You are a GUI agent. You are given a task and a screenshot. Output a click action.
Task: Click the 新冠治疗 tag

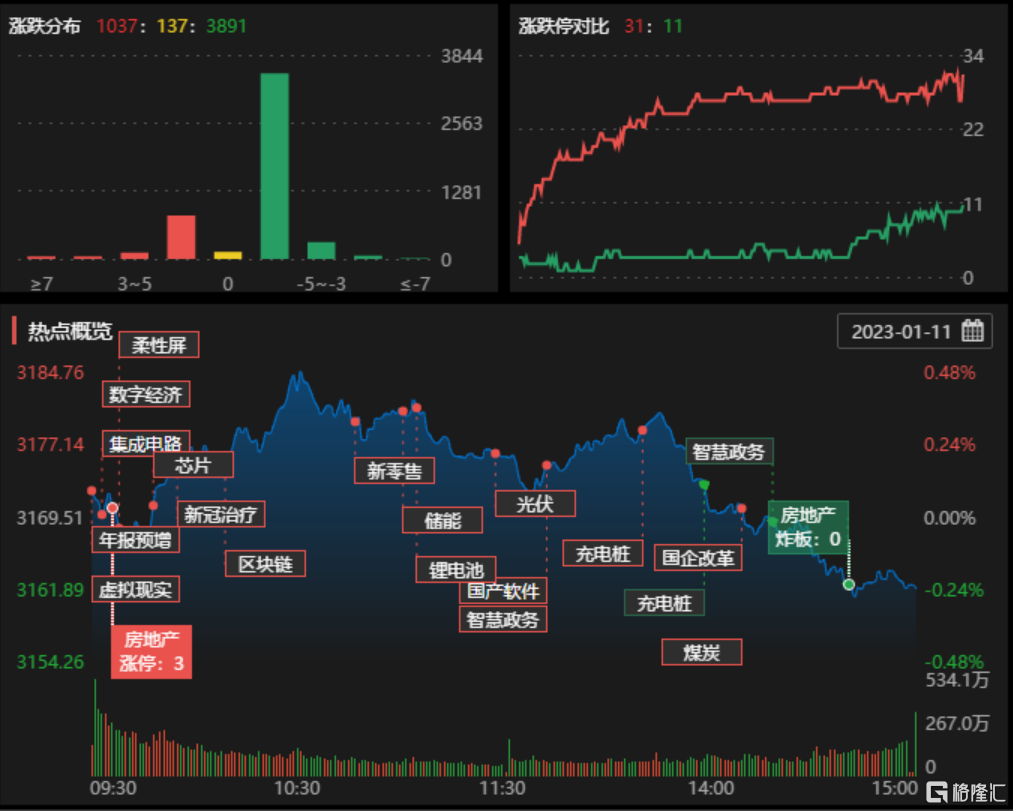[221, 514]
